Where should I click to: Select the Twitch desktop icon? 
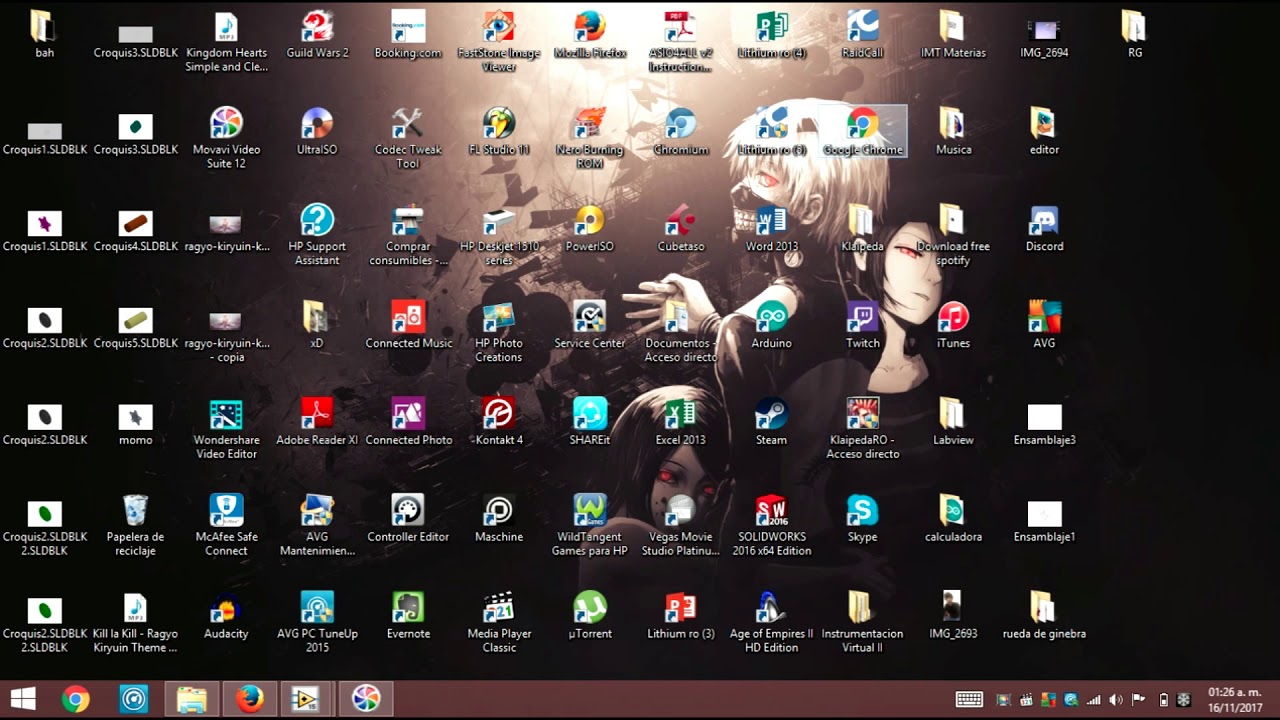point(862,325)
